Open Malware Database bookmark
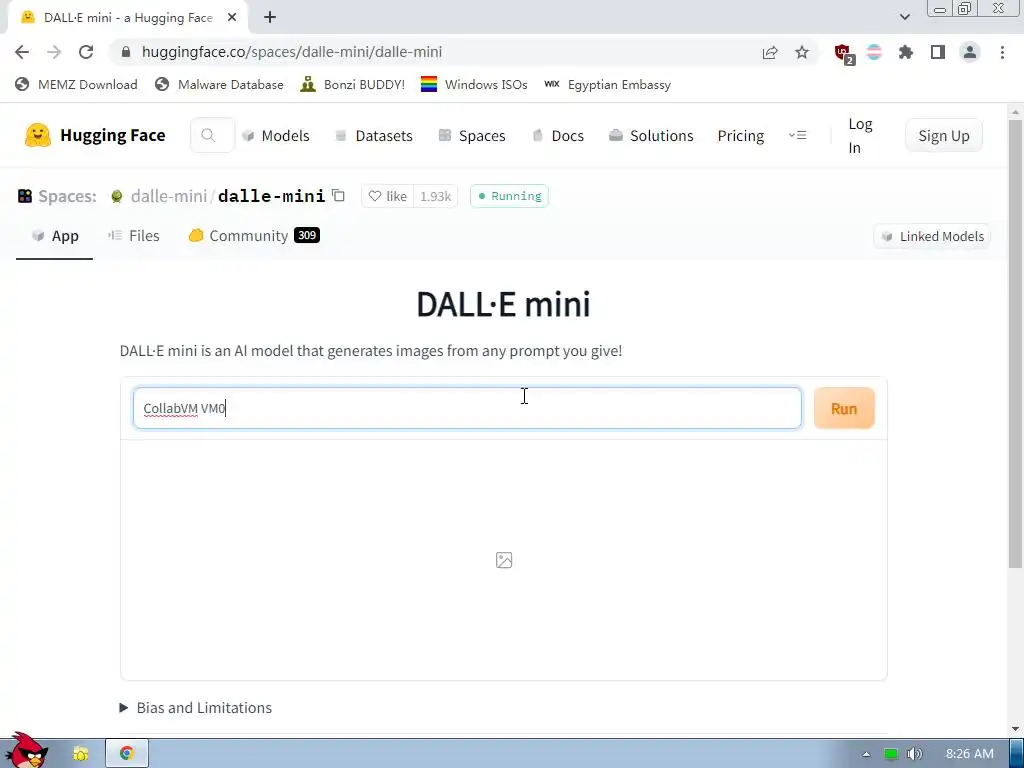Image resolution: width=1024 pixels, height=768 pixels. click(219, 84)
